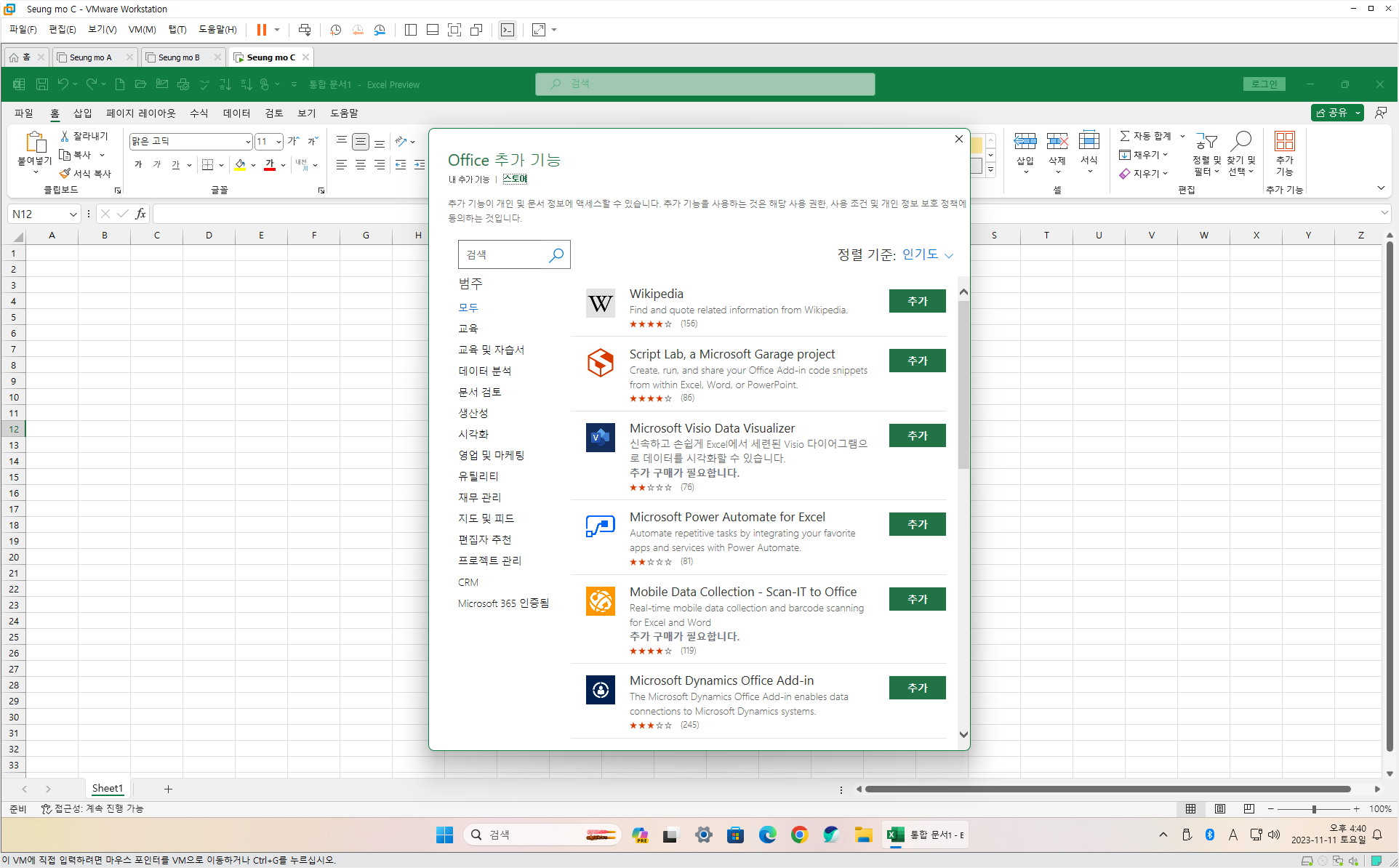This screenshot has height=868, width=1399.
Task: Open the Insert ribbon tab
Action: (82, 113)
